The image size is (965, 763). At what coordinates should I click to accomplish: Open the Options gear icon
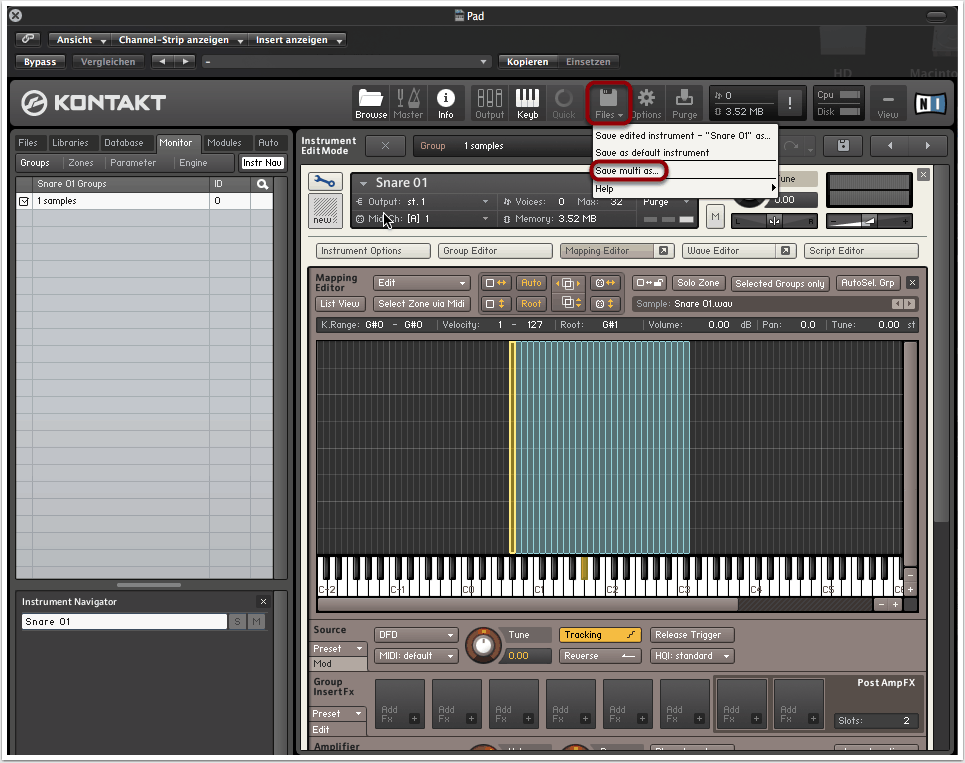[x=646, y=102]
